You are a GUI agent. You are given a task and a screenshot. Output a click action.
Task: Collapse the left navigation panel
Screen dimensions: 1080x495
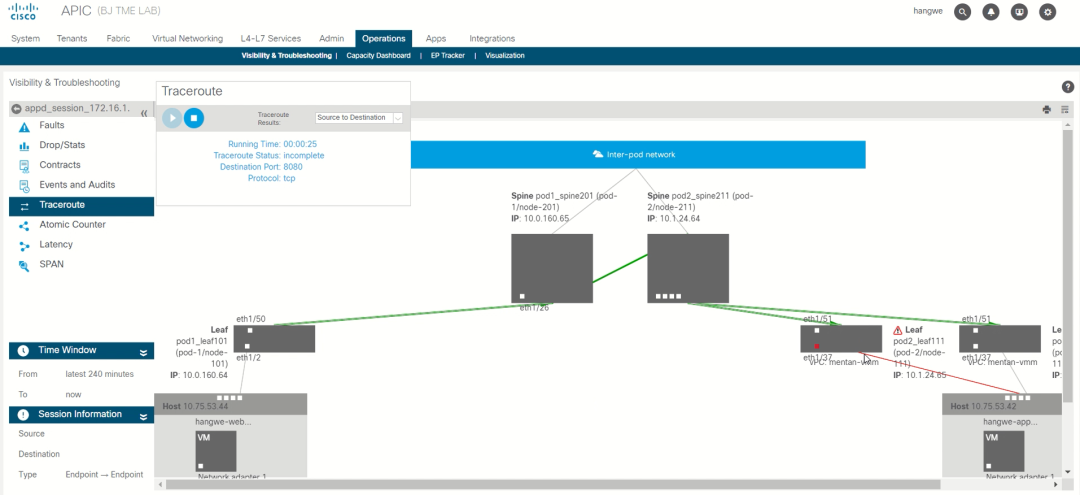coord(144,113)
